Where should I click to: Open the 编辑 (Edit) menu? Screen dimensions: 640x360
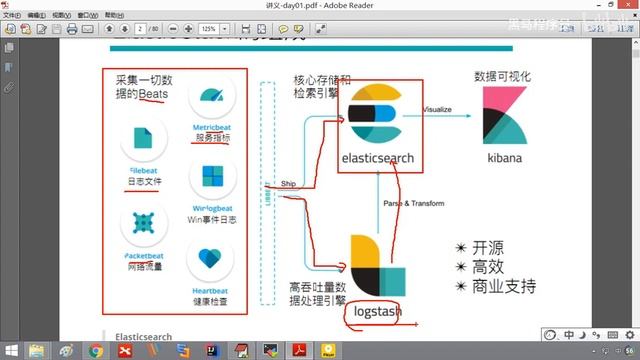(x=36, y=16)
